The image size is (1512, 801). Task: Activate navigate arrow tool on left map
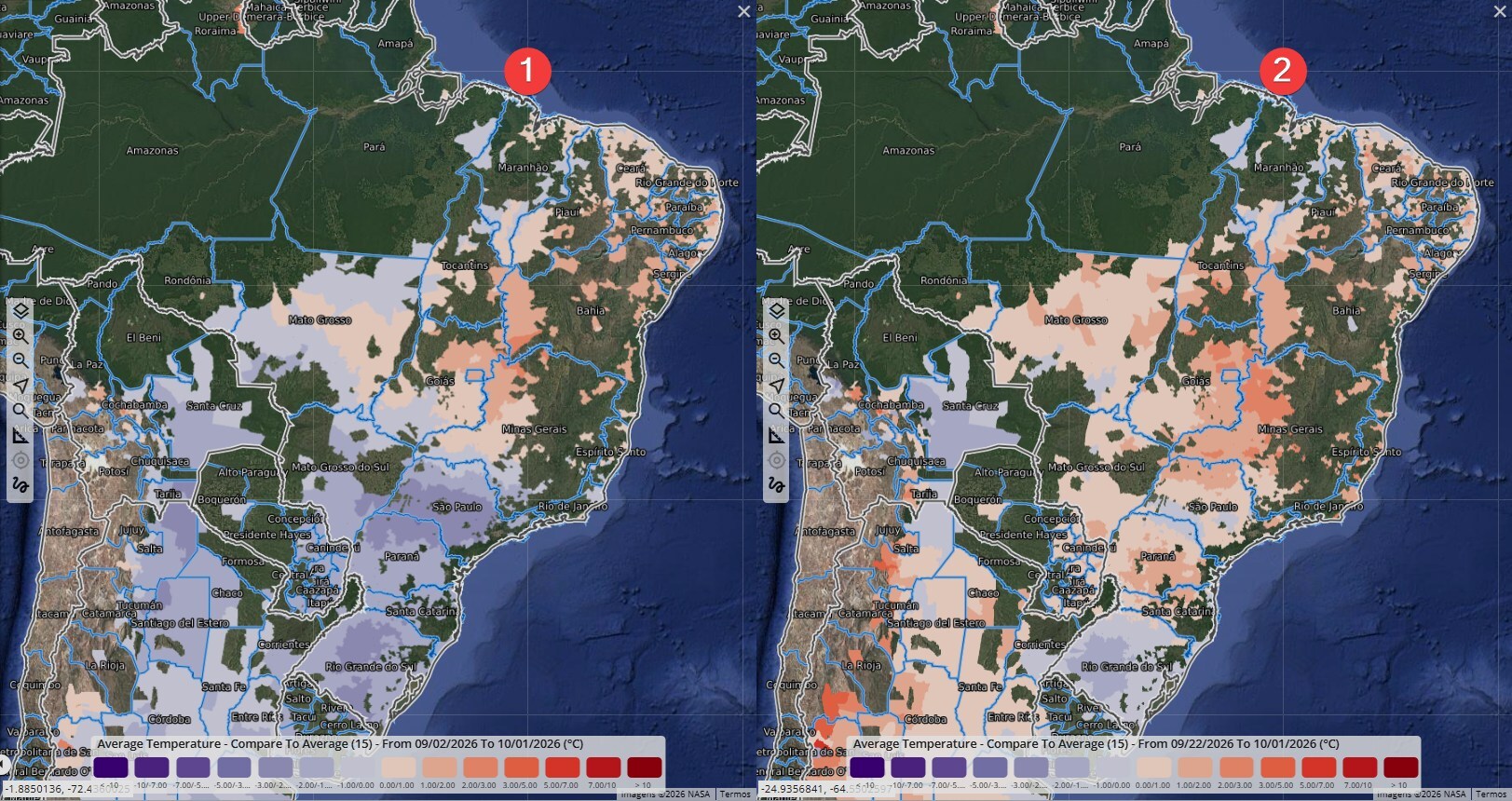pos(20,386)
